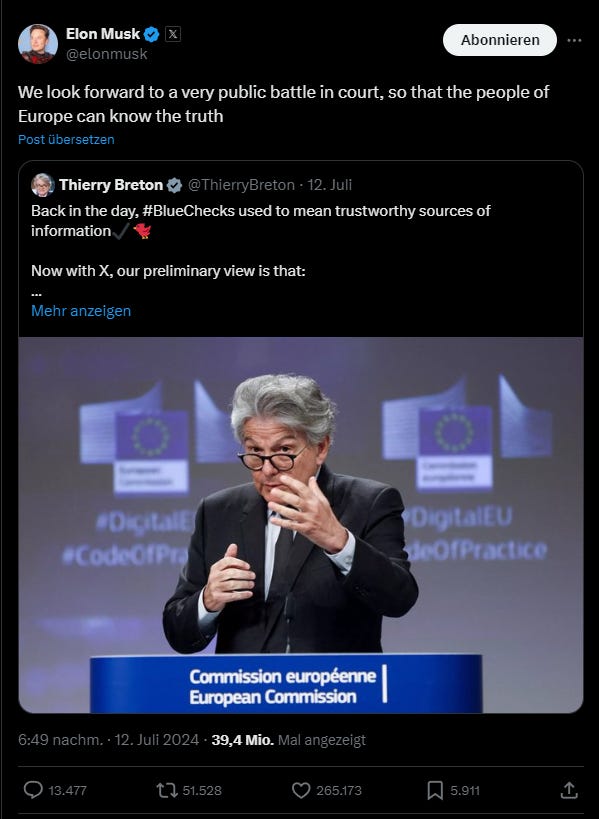
Task: Click the Elon Musk display name
Action: (x=103, y=34)
